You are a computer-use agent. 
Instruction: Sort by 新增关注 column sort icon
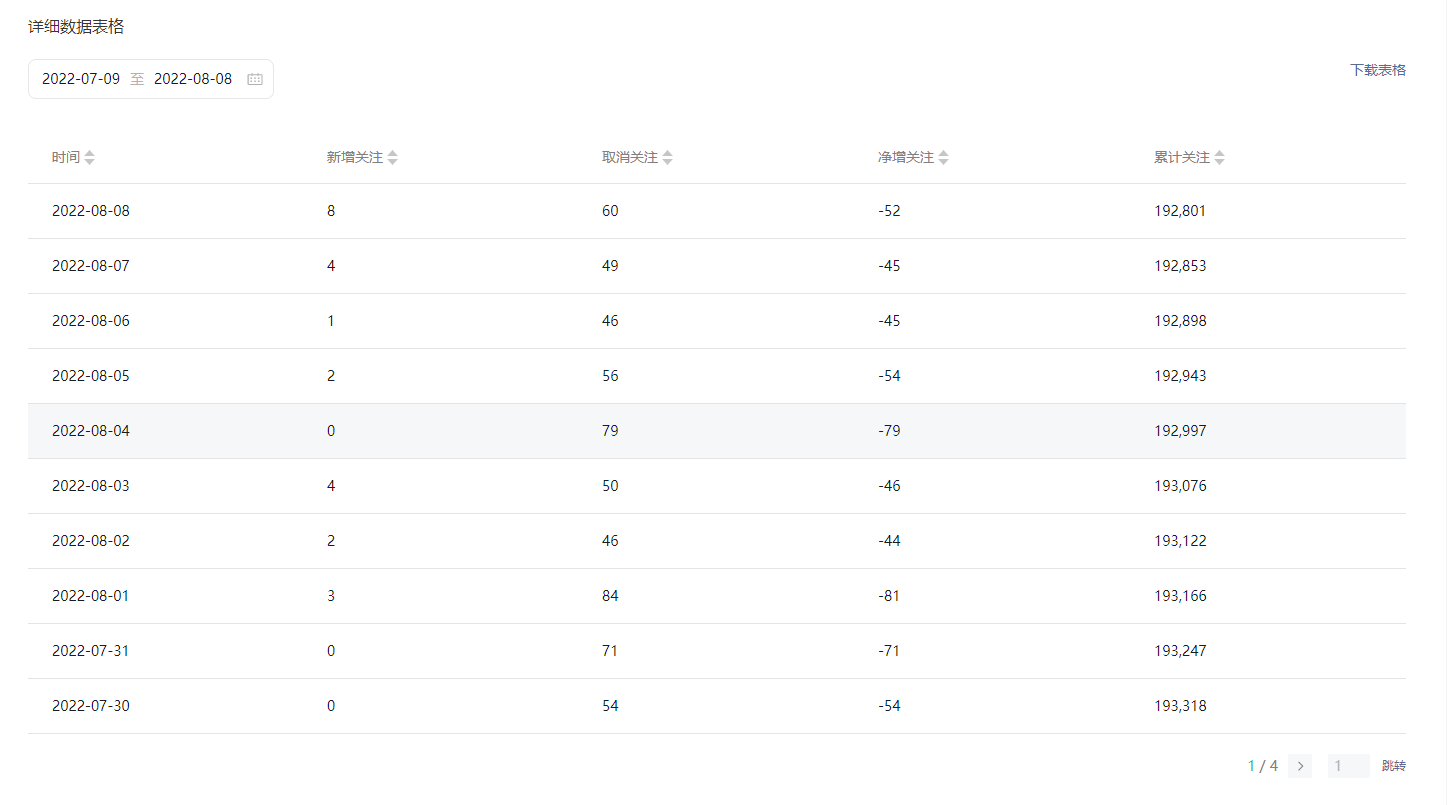coord(393,158)
